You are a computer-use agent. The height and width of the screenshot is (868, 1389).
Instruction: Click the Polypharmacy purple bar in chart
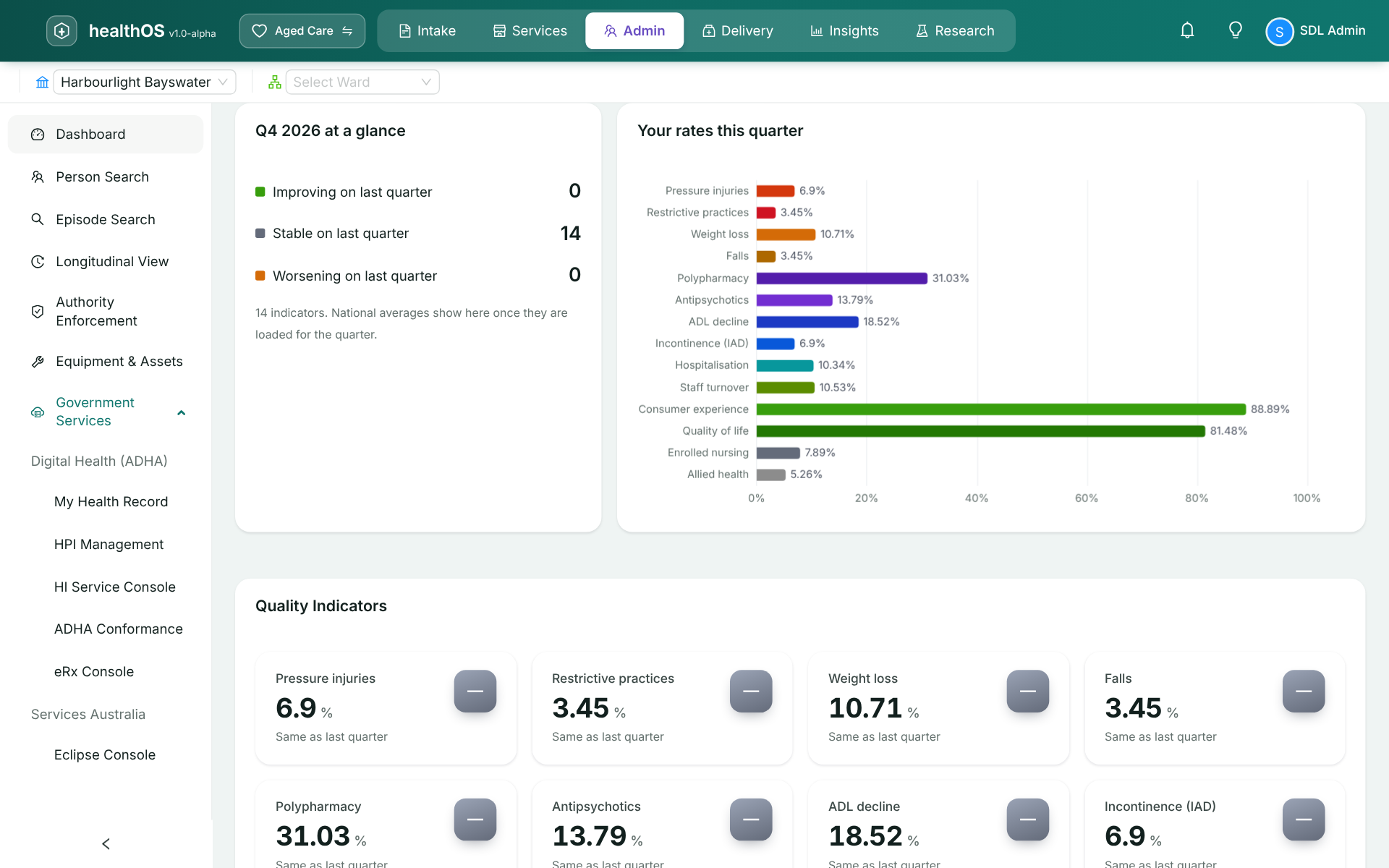tap(842, 278)
